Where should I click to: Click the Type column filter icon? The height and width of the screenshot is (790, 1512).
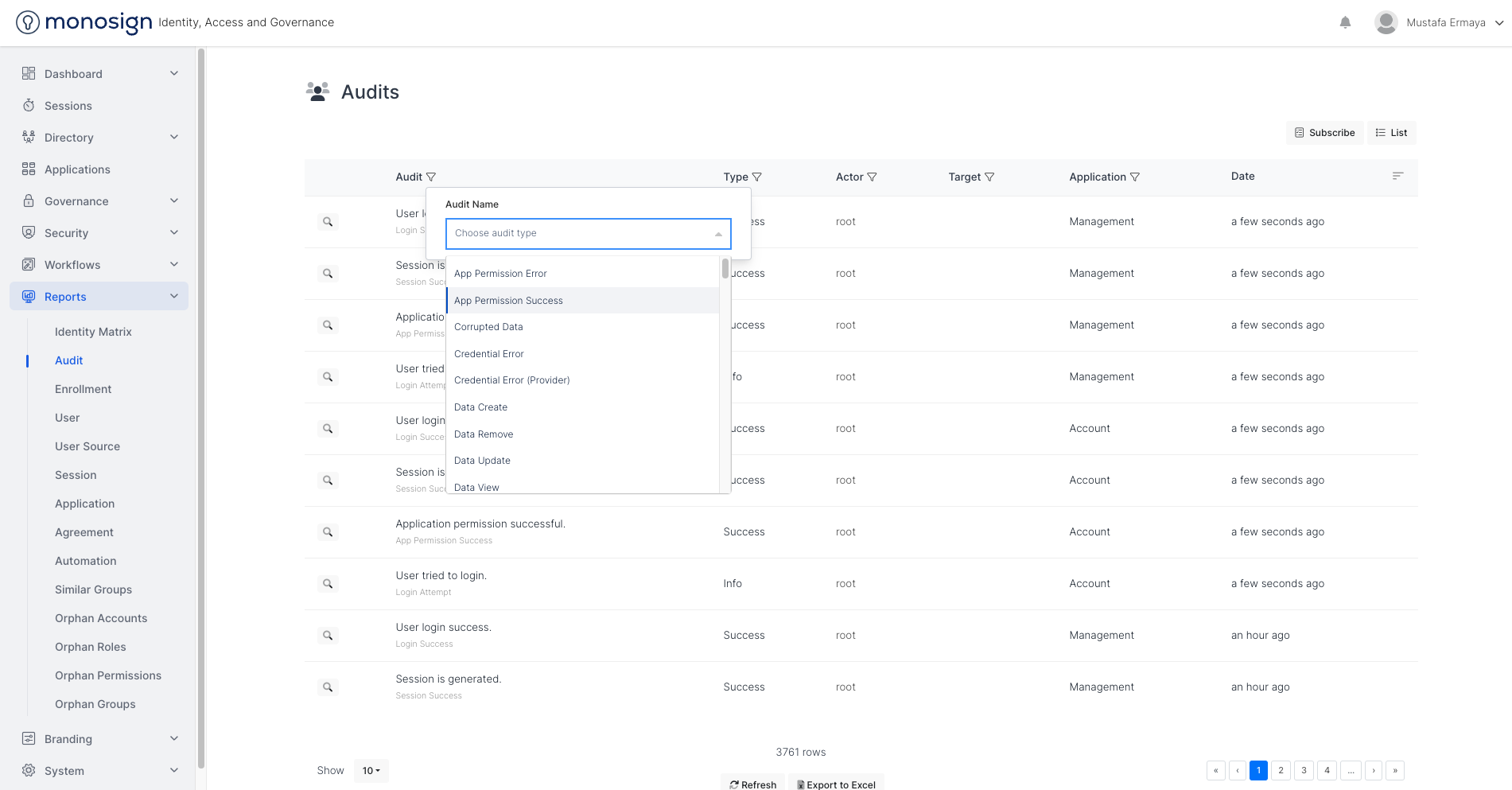757,177
